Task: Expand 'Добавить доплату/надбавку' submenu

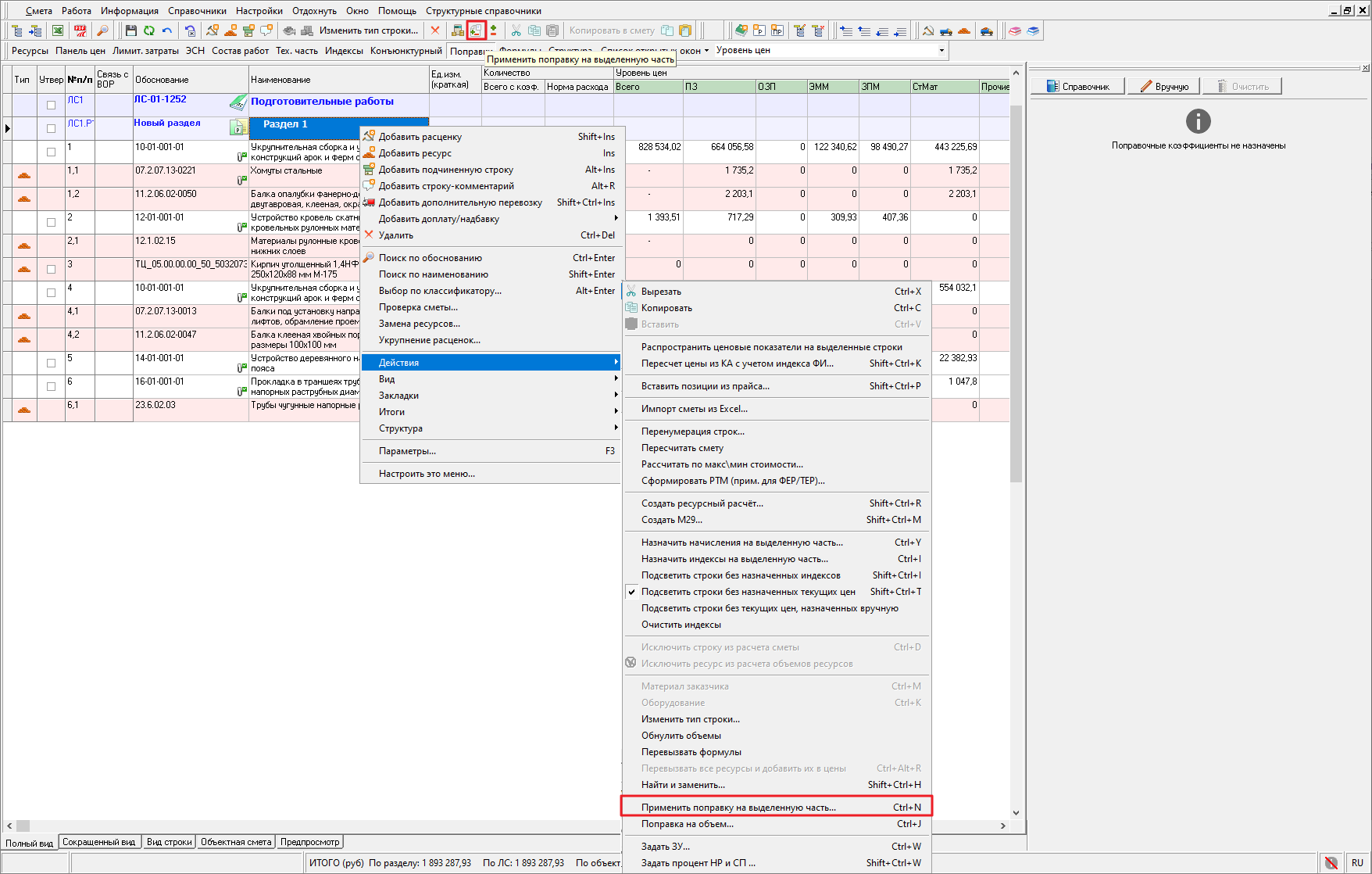Action: tap(491, 219)
